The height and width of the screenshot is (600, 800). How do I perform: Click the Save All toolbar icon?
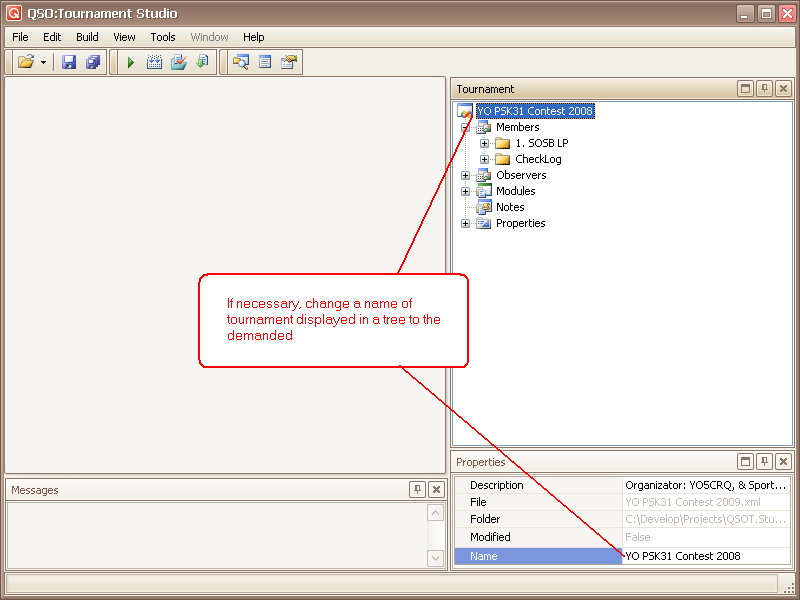click(93, 62)
